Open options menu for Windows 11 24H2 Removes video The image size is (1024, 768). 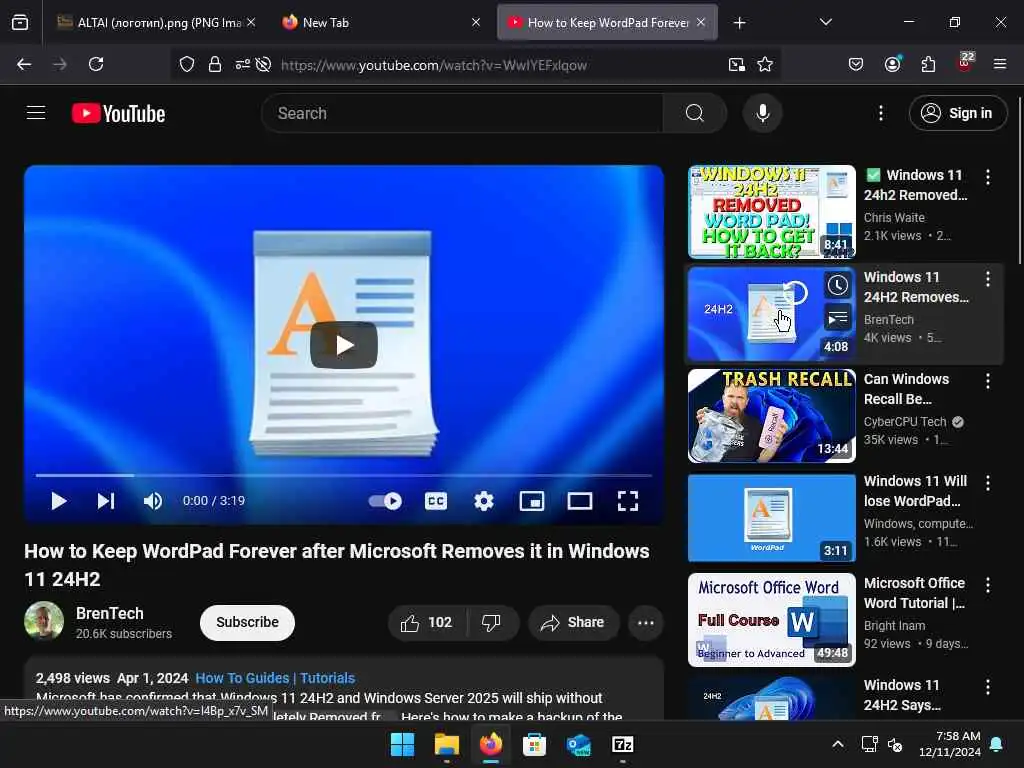click(x=987, y=279)
